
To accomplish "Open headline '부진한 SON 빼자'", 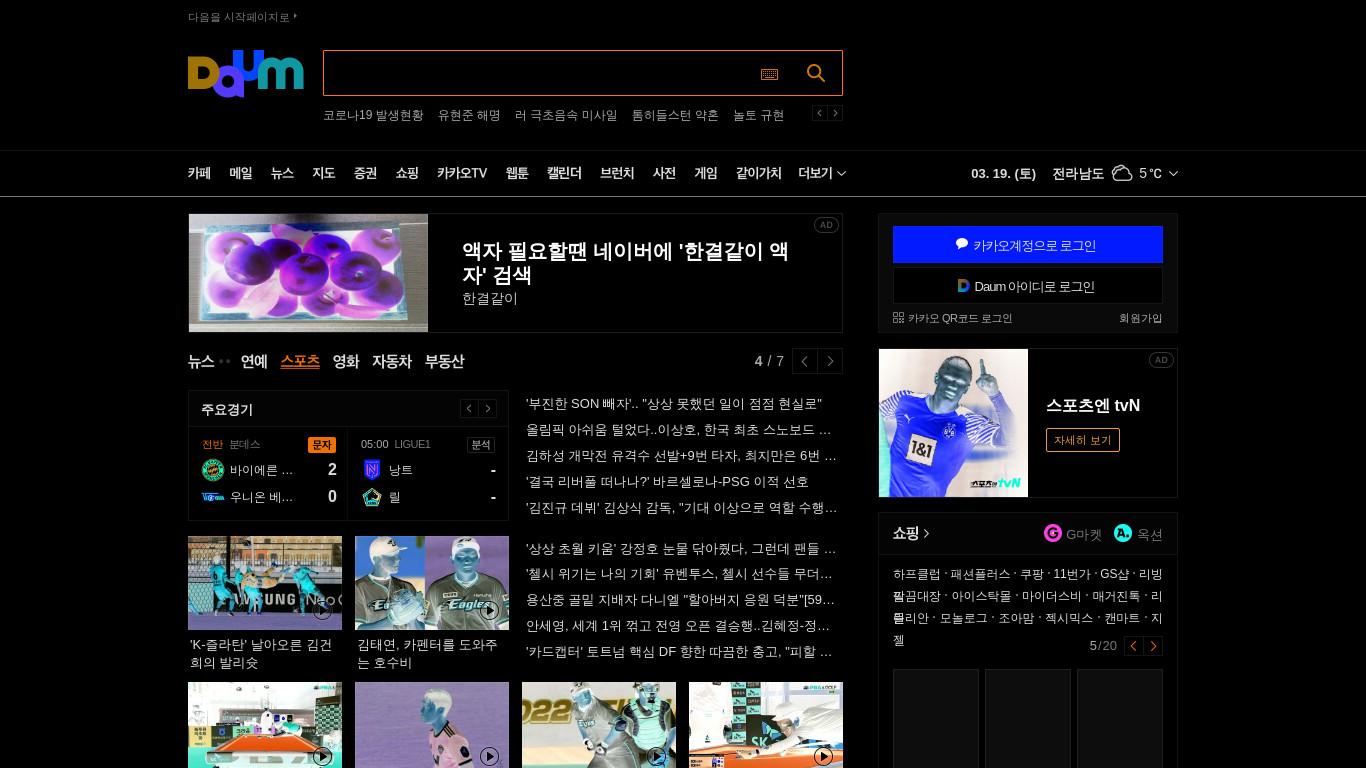I will tap(674, 403).
